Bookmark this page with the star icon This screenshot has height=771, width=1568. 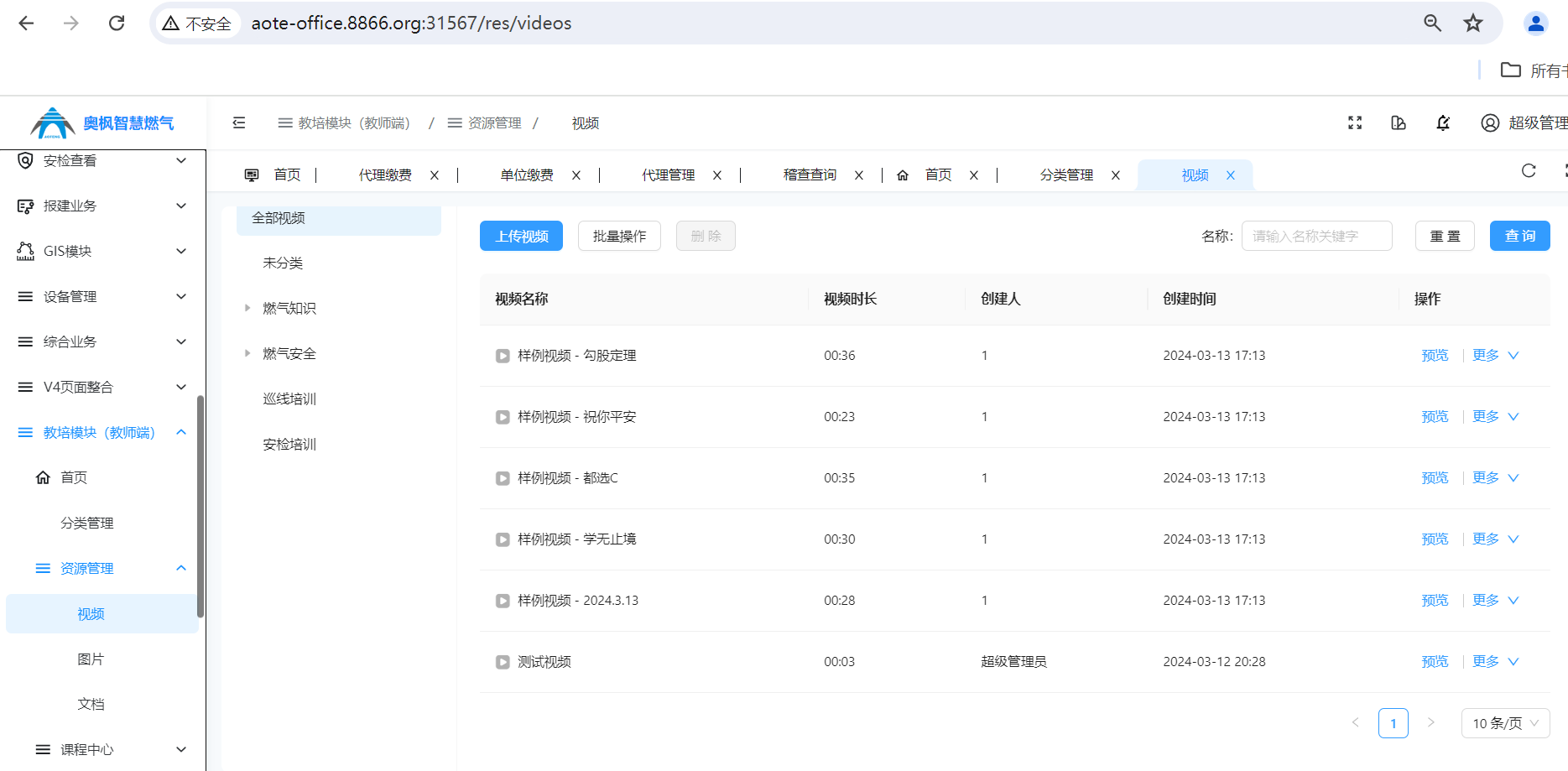(x=1473, y=23)
